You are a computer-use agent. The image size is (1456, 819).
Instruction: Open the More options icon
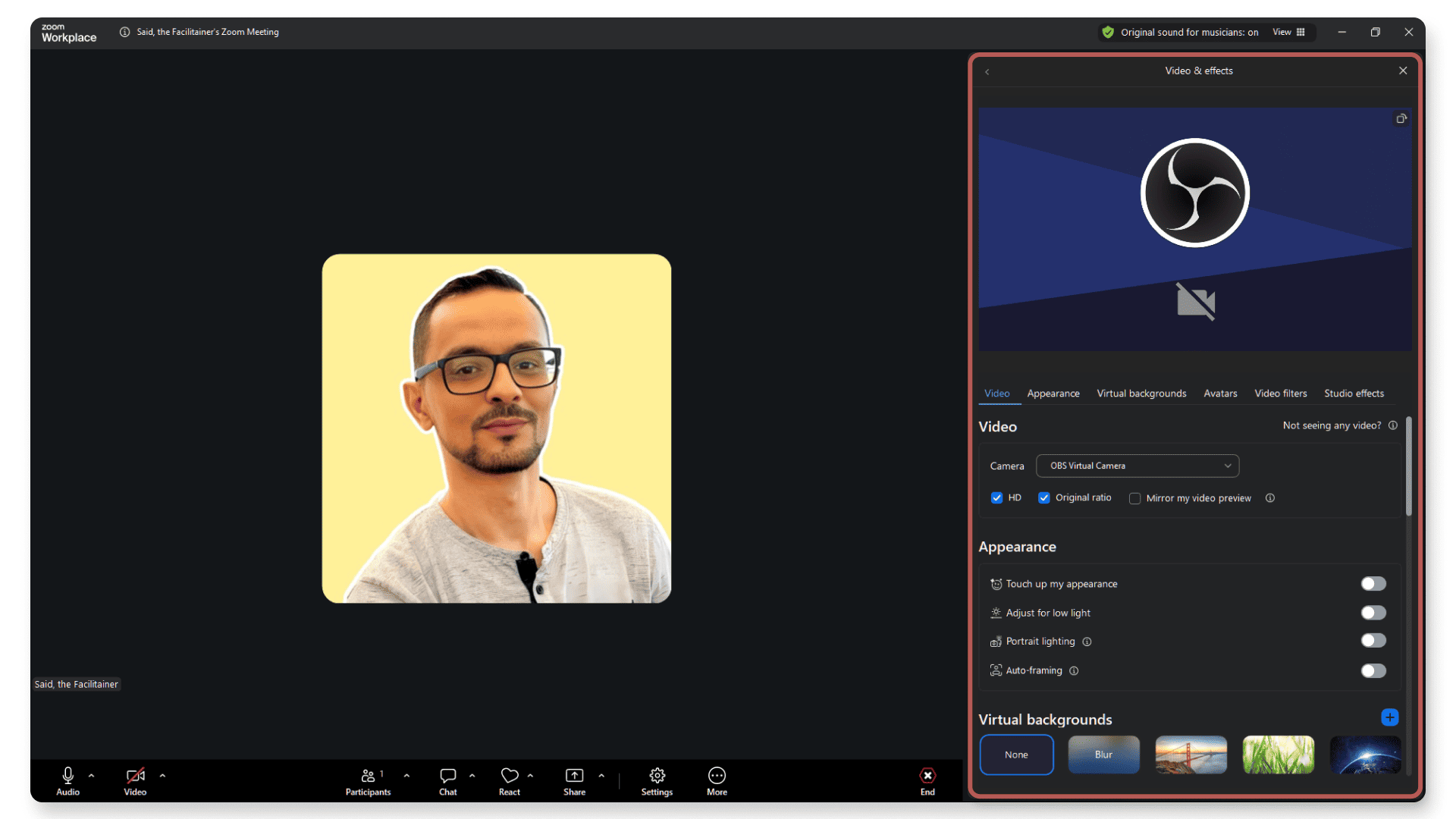(x=717, y=776)
